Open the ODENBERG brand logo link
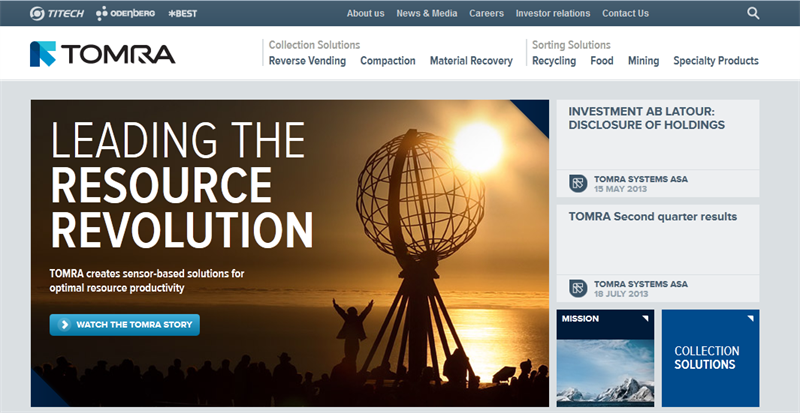This screenshot has width=800, height=413. (x=127, y=13)
